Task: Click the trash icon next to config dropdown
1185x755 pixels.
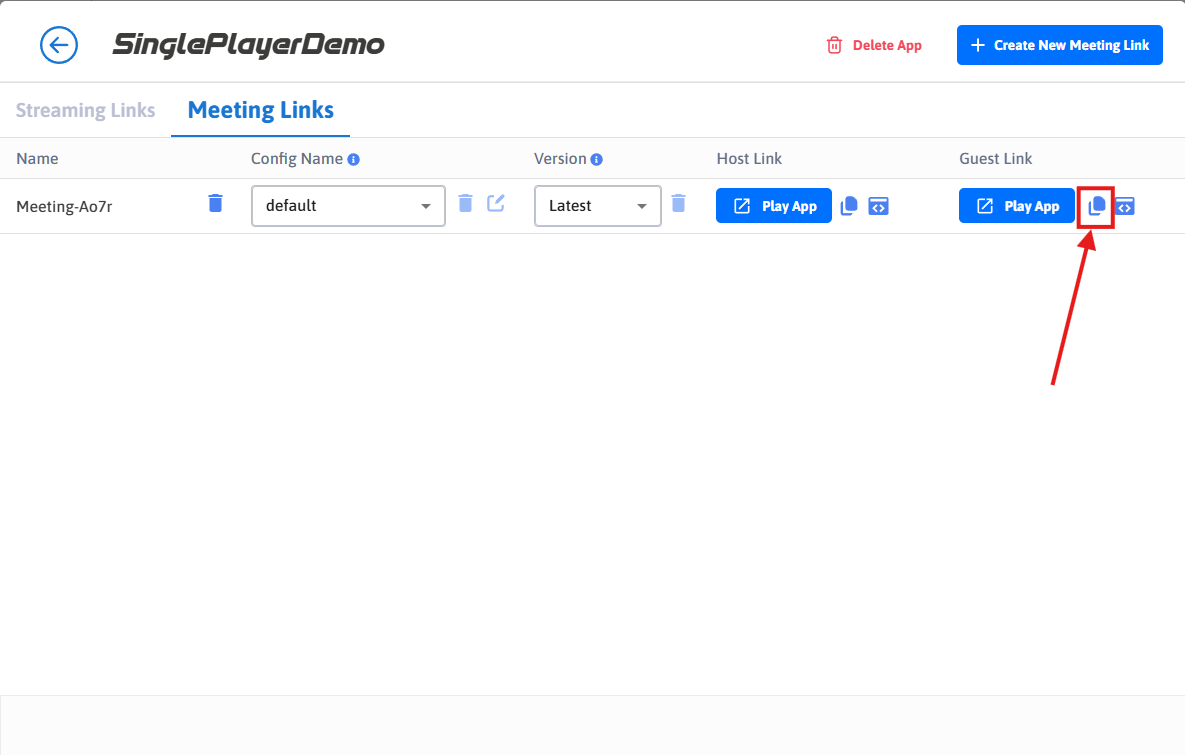Action: [465, 204]
